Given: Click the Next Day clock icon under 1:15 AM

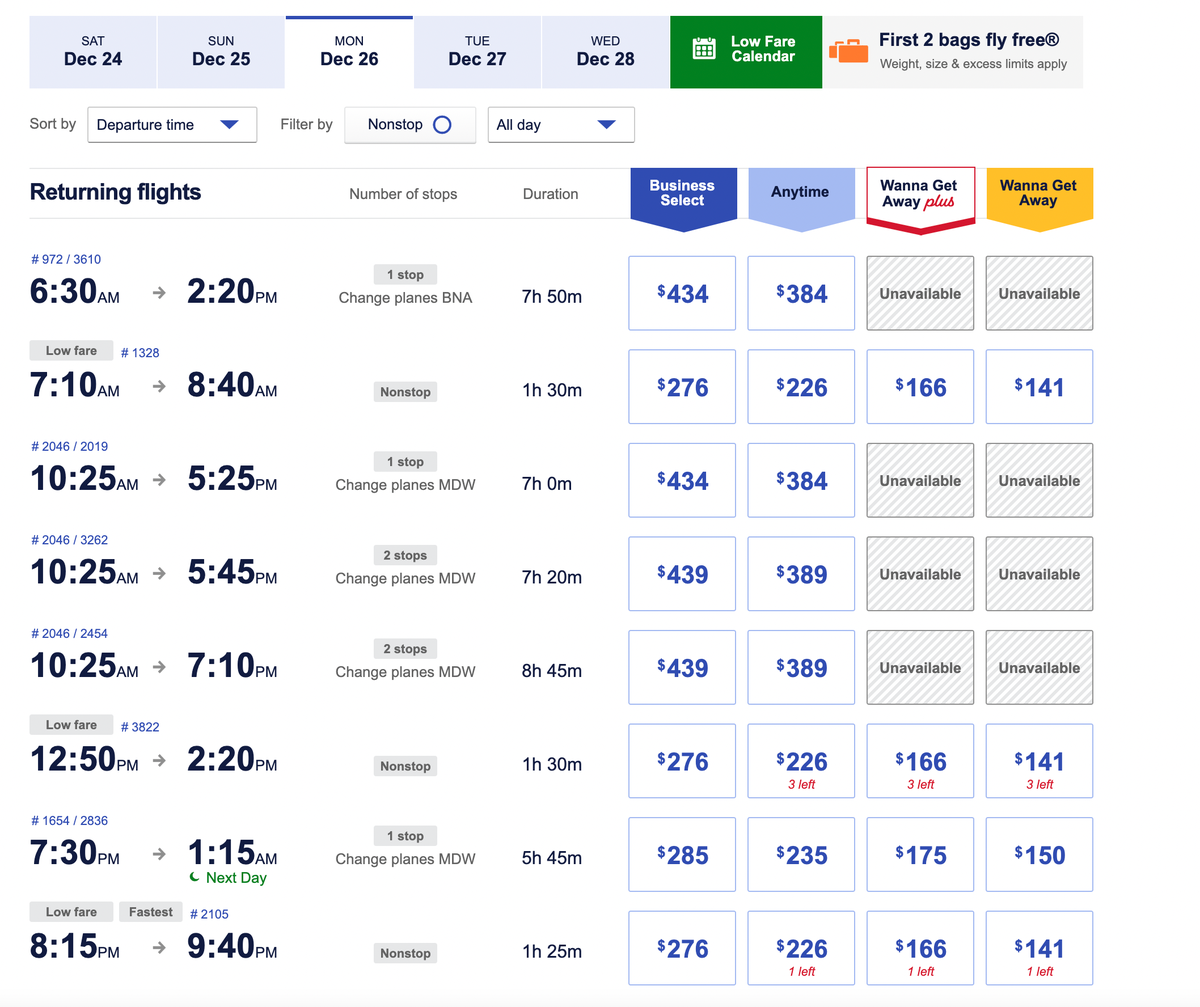Looking at the screenshot, I should (x=195, y=878).
